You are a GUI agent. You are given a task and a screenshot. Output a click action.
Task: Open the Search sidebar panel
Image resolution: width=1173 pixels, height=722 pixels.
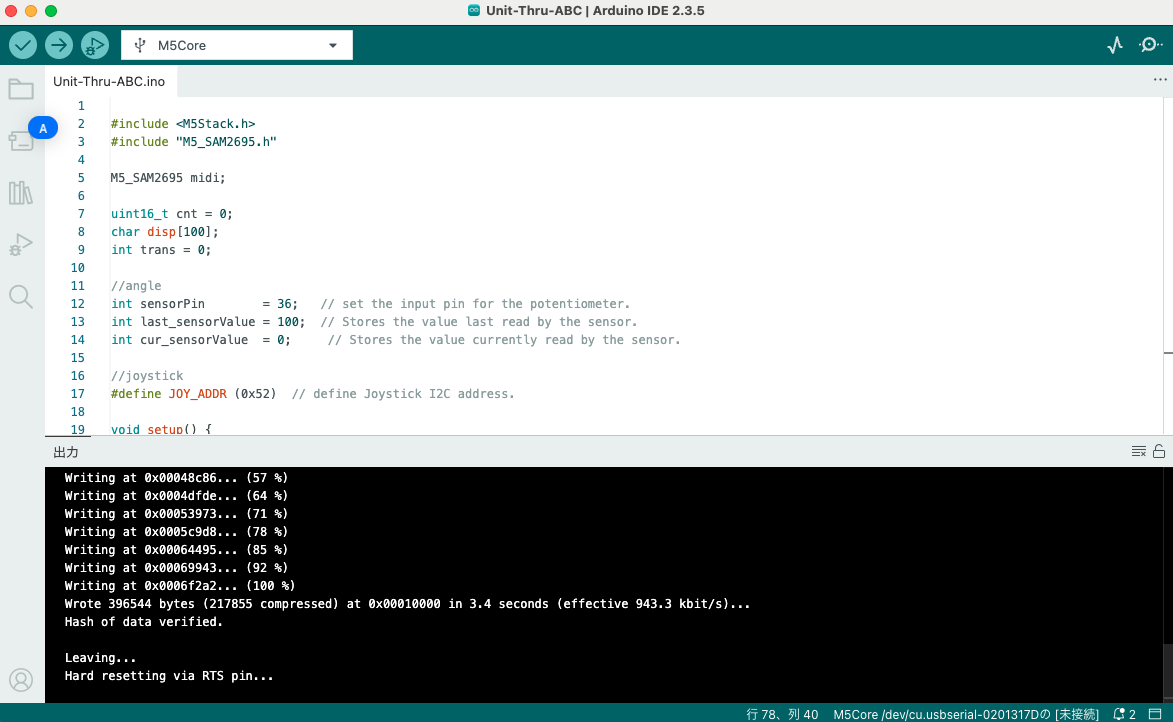coord(21,296)
